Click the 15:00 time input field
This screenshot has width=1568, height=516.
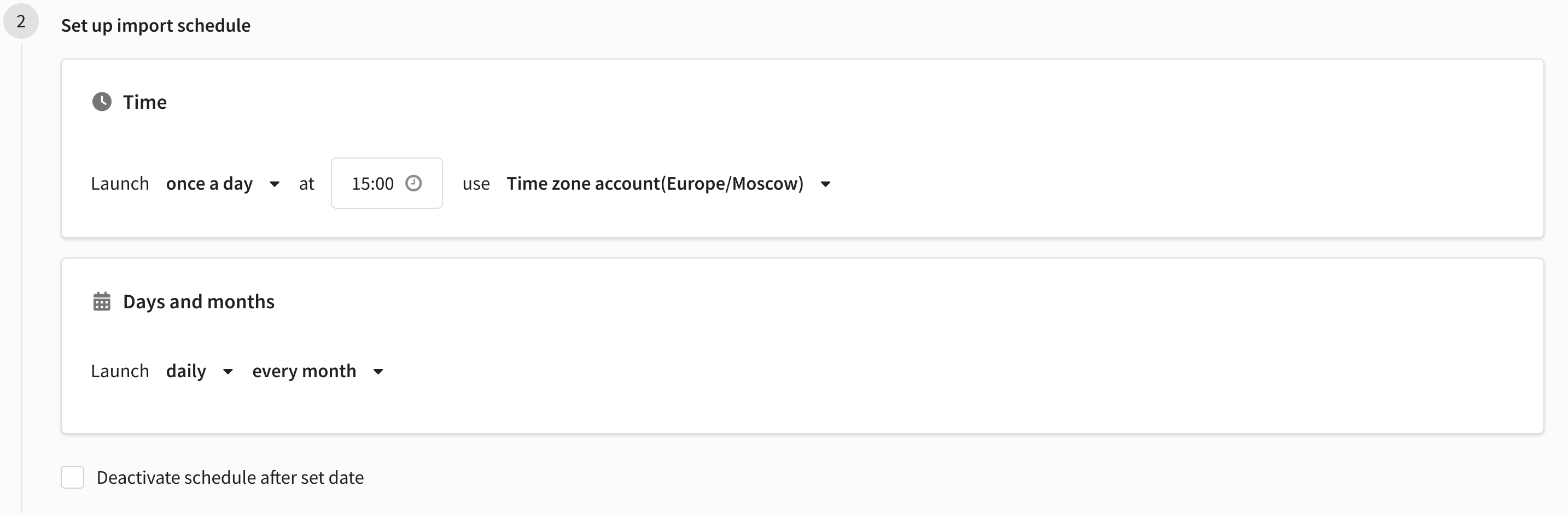(387, 183)
